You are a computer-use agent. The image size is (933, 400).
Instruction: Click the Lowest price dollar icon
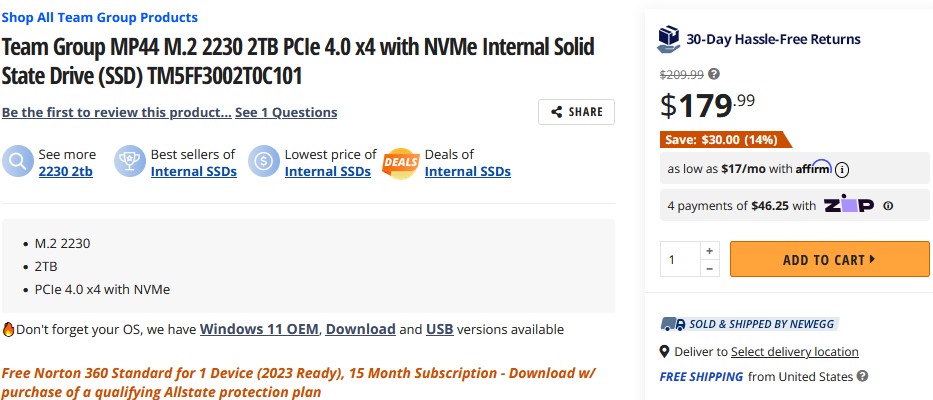click(265, 162)
